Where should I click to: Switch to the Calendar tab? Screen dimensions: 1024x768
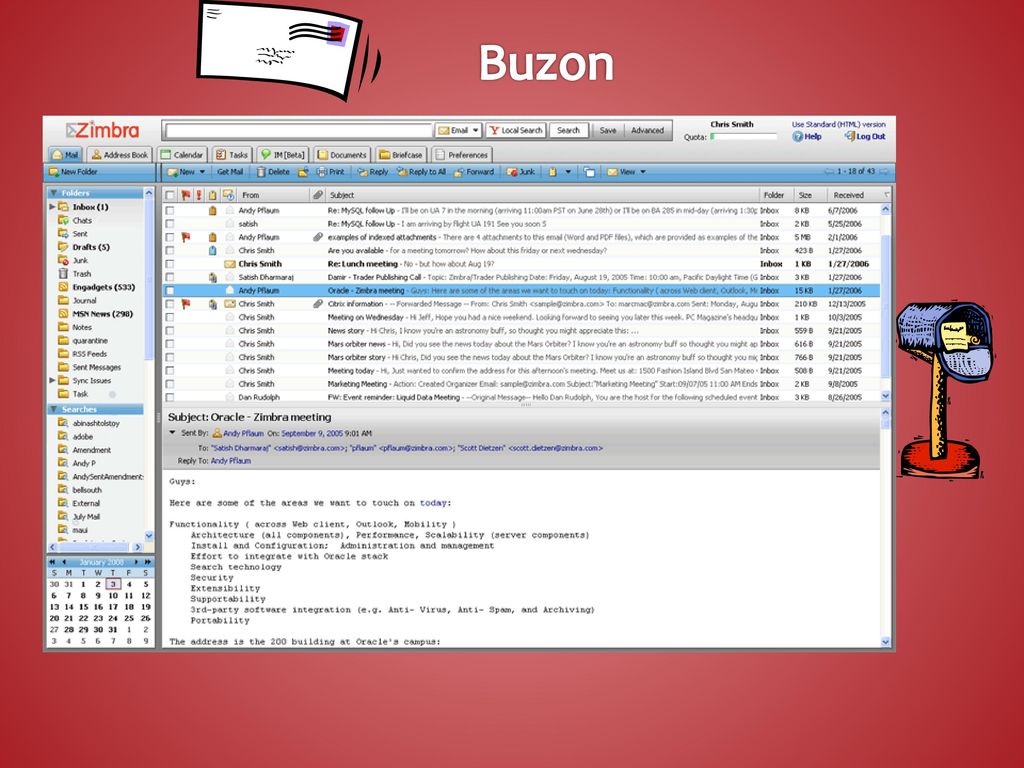(182, 155)
